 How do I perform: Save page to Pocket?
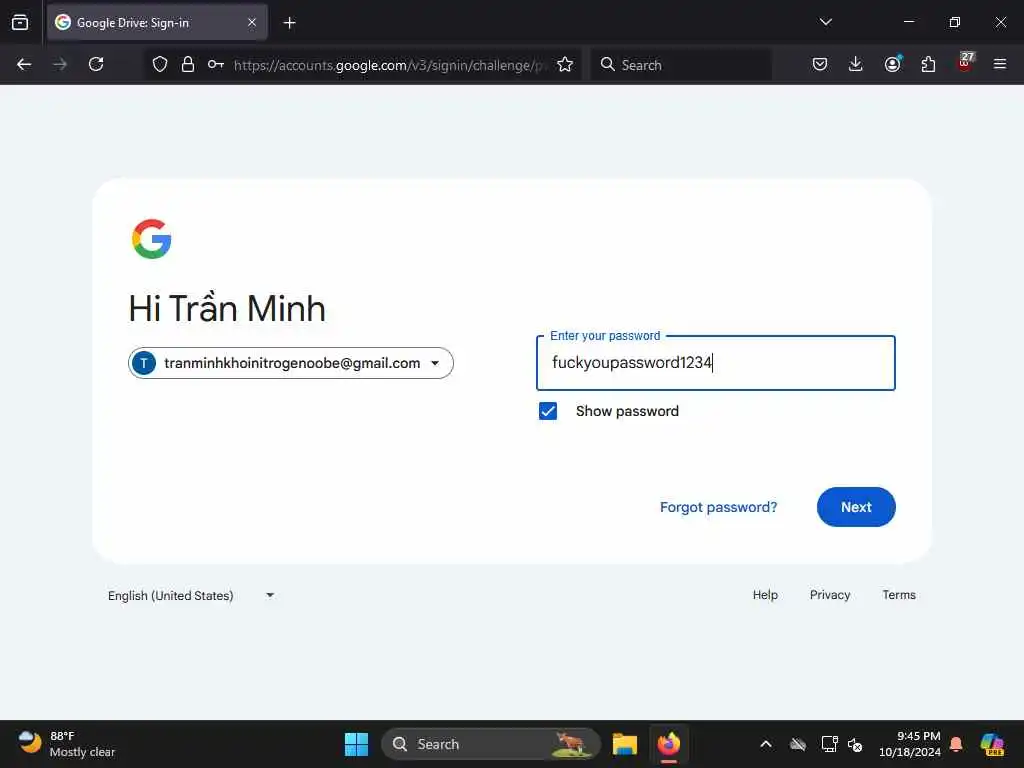[820, 64]
